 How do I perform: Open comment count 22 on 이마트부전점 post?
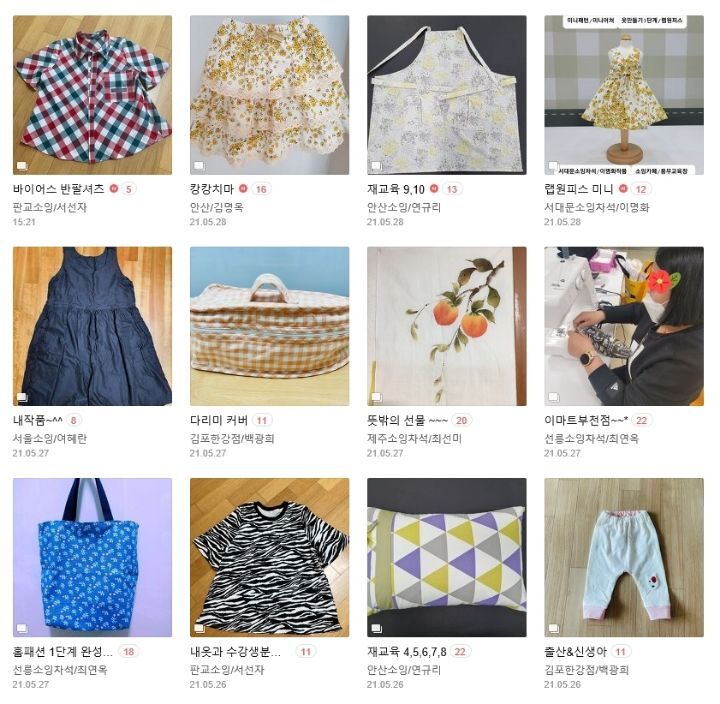(x=641, y=420)
